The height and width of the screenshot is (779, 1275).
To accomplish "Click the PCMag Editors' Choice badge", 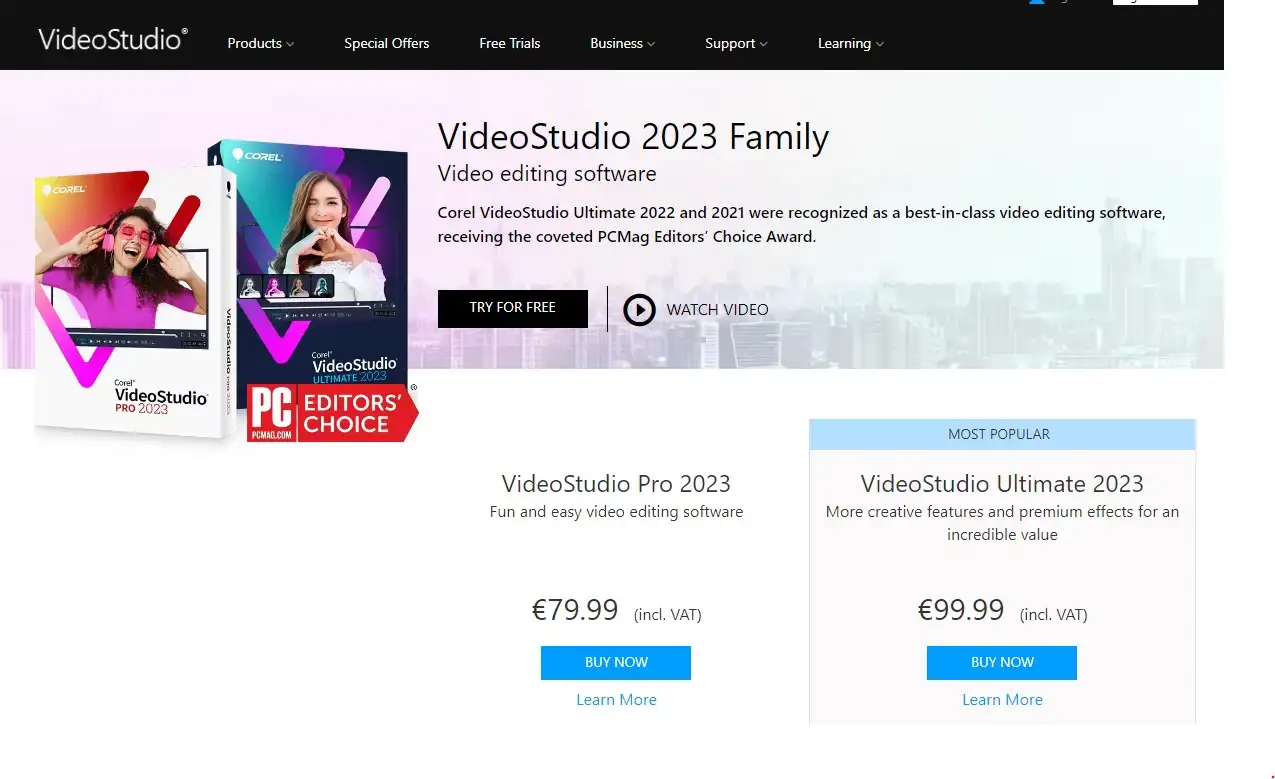I will [x=332, y=413].
